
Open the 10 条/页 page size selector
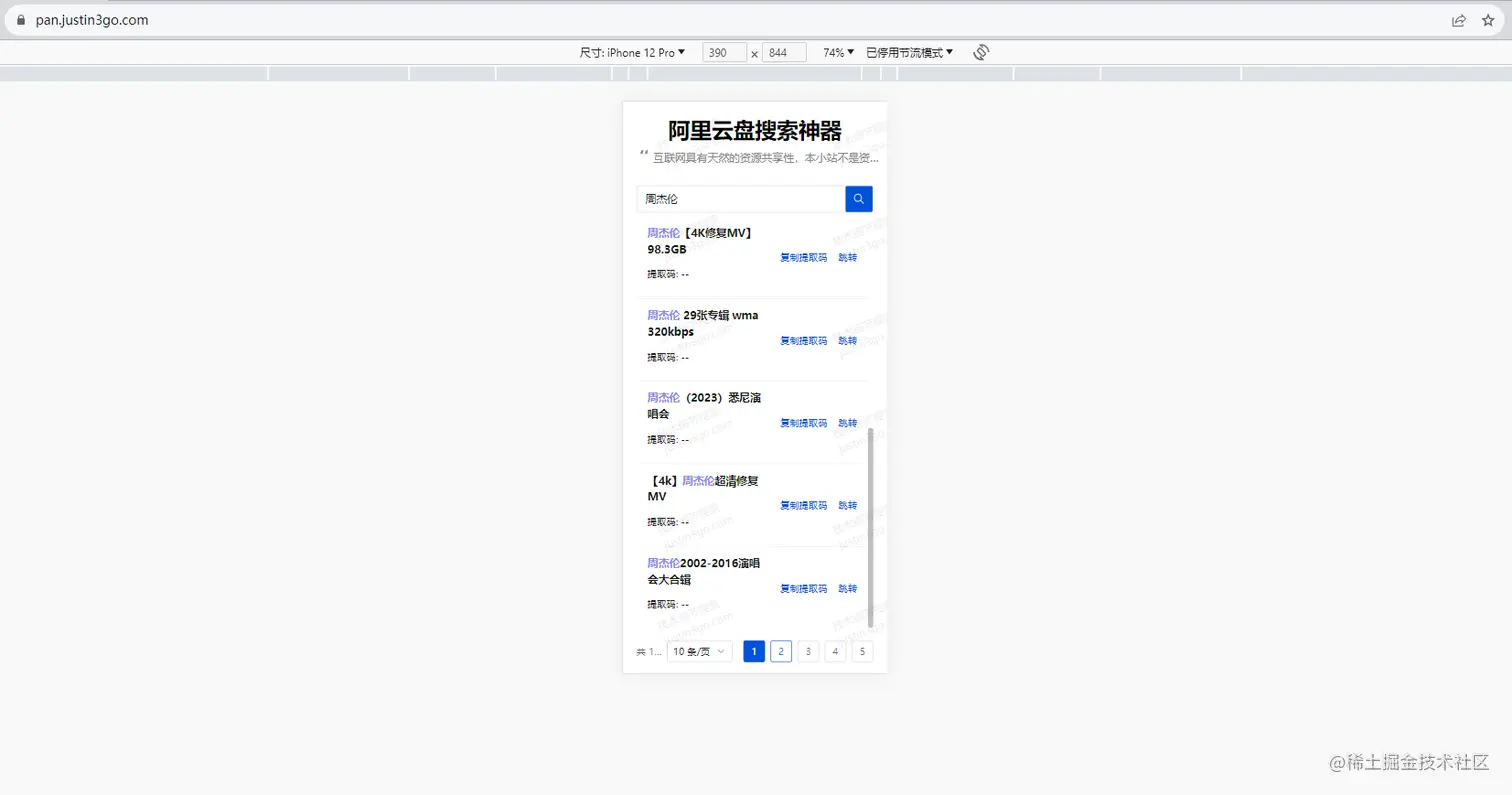click(699, 651)
